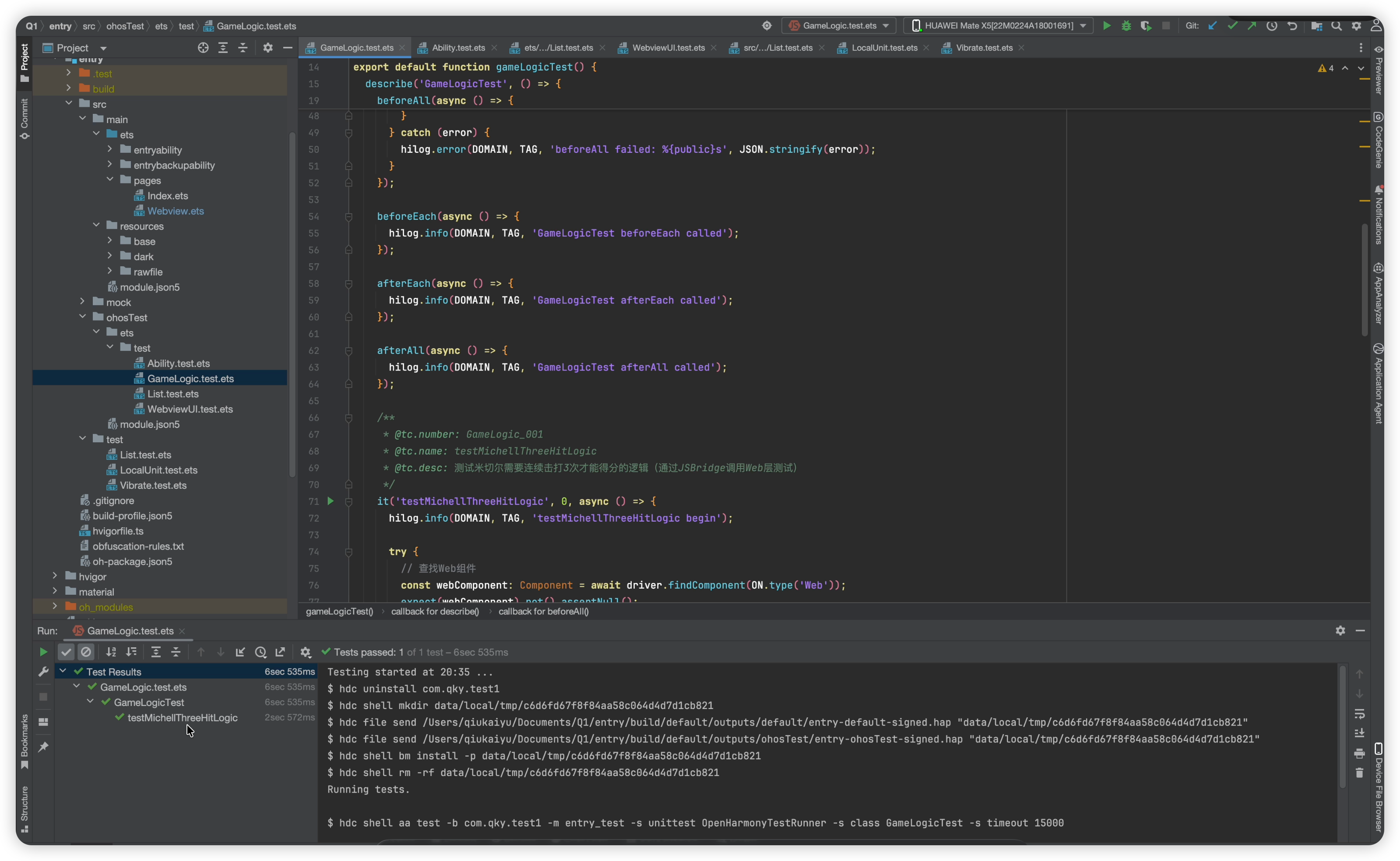Click the Select Opened File crosshair icon in Project panel
The height and width of the screenshot is (861, 1400).
pos(203,48)
